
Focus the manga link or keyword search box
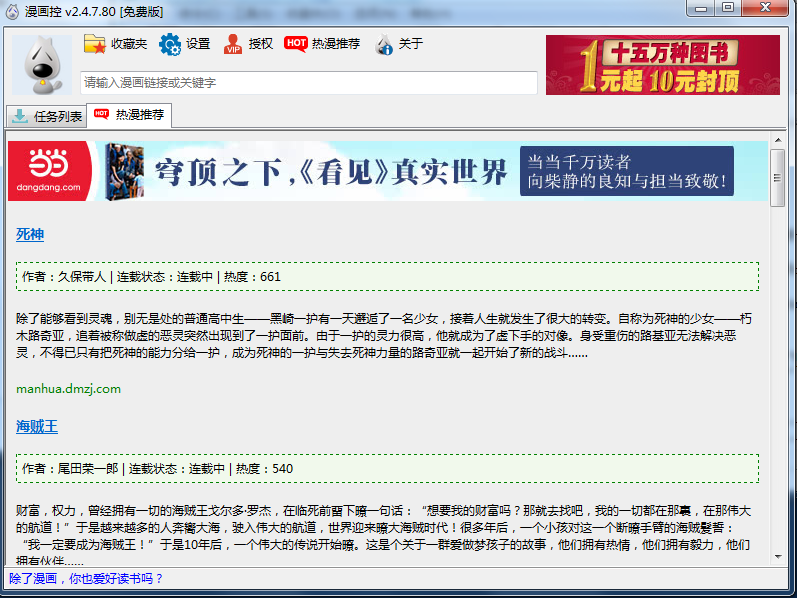[x=309, y=82]
